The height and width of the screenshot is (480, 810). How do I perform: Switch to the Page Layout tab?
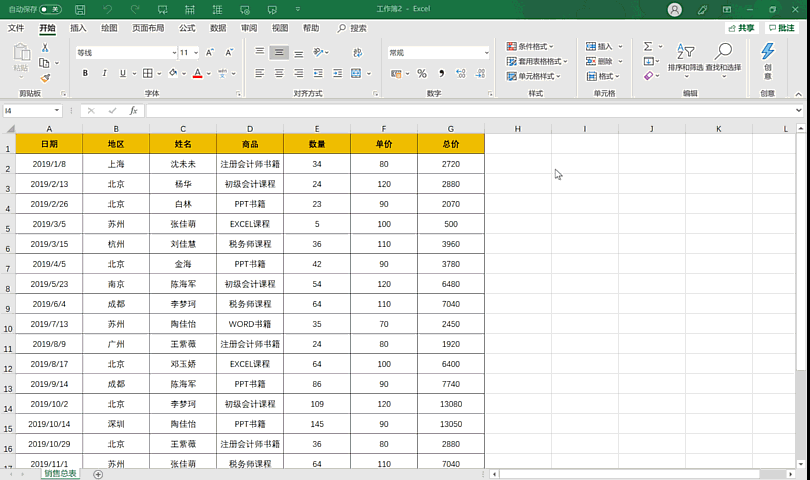coord(148,28)
